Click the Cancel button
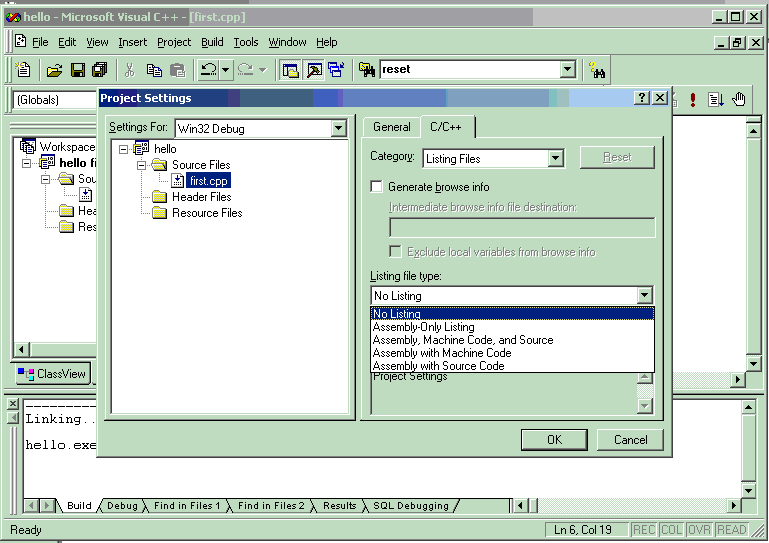 (630, 440)
